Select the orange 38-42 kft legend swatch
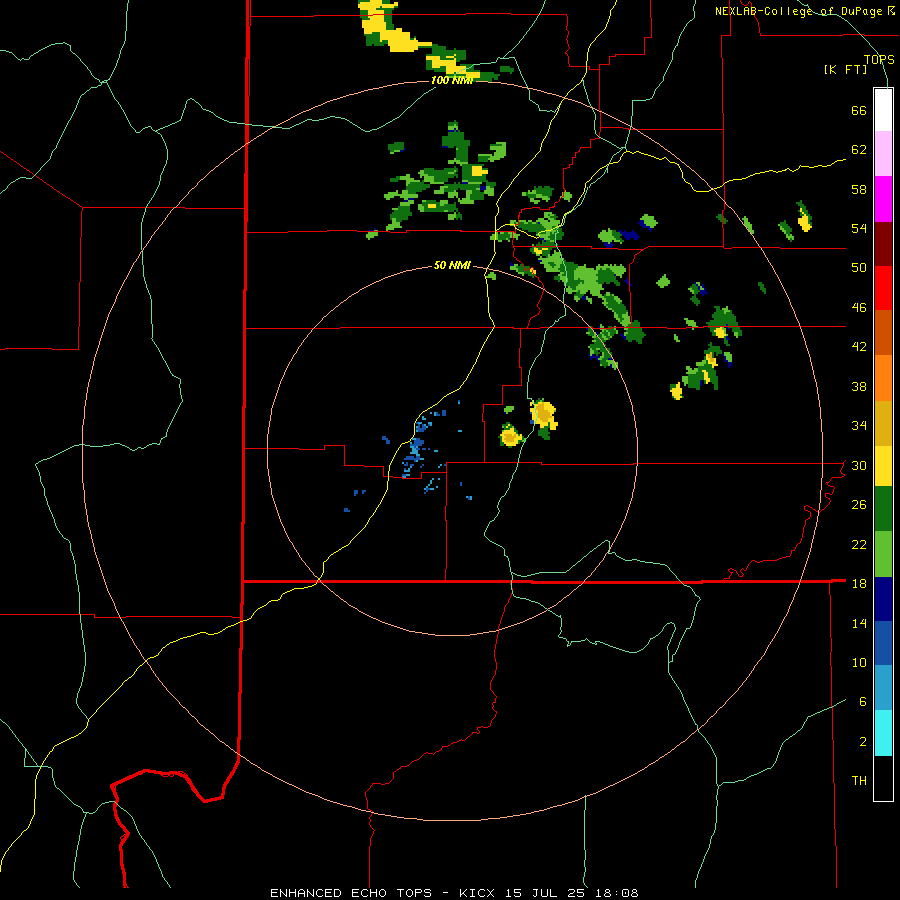900x900 pixels. pos(883,378)
